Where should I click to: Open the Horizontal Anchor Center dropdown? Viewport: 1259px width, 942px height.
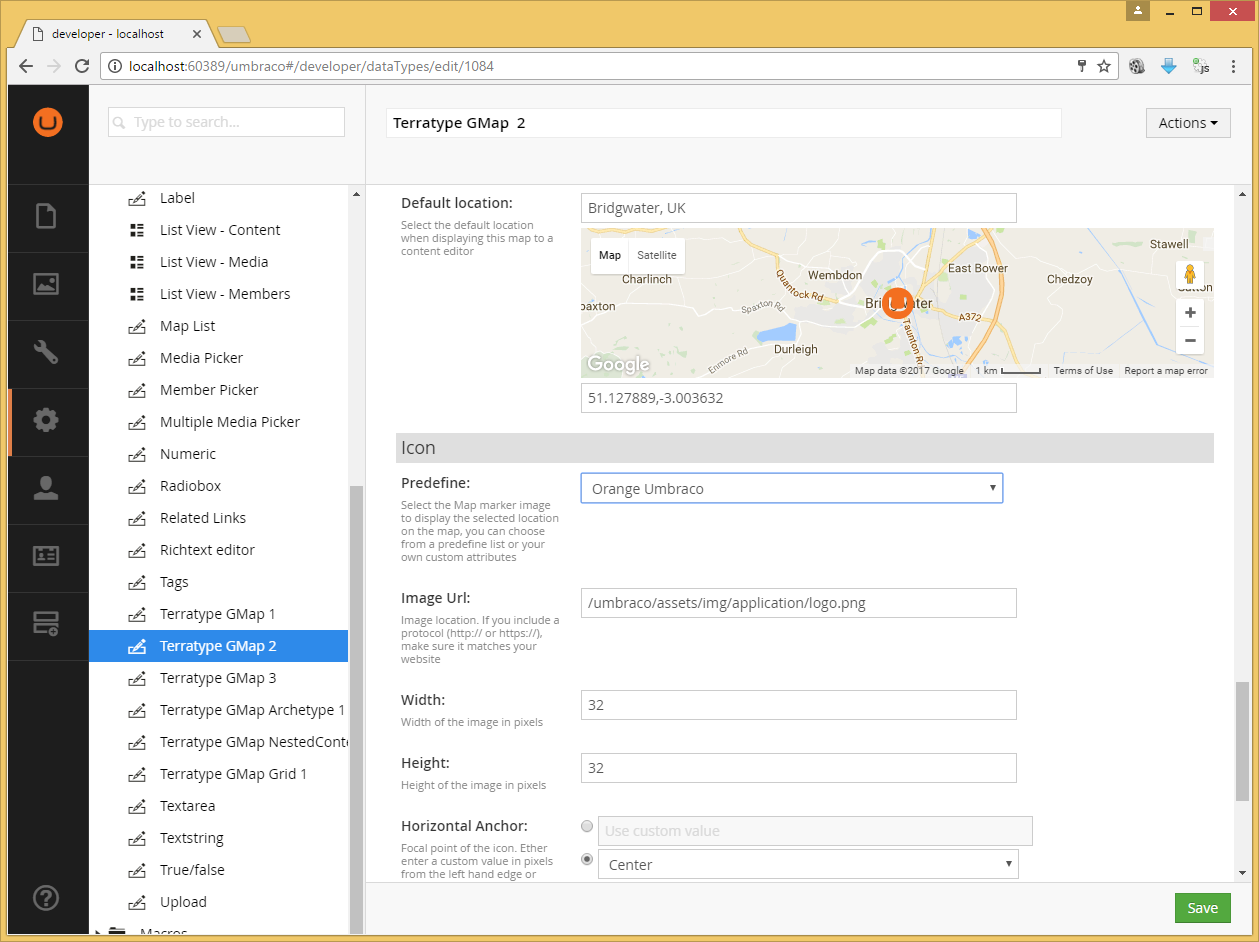pos(808,864)
